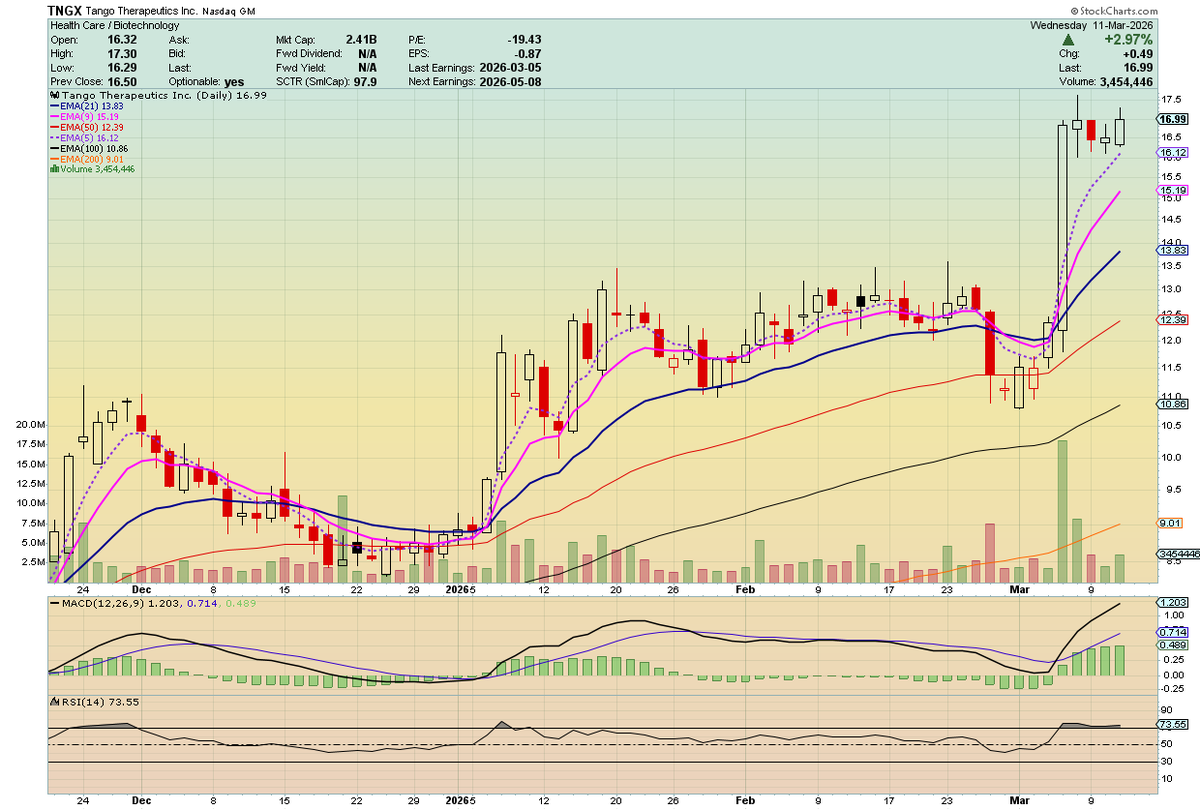Viewport: 1200px width, 810px height.
Task: Select the EMA(9) magenta line legend marker
Action: coord(56,116)
